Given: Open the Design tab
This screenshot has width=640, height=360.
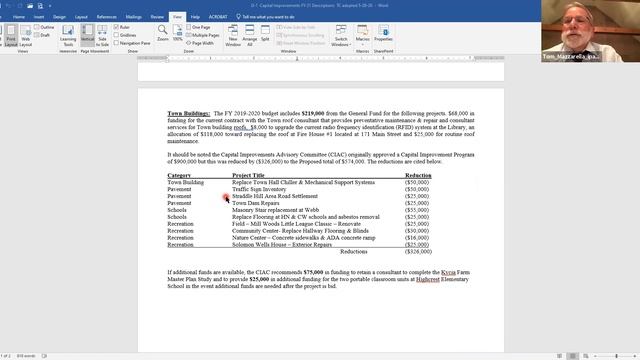Looking at the screenshot, I should coord(59,17).
